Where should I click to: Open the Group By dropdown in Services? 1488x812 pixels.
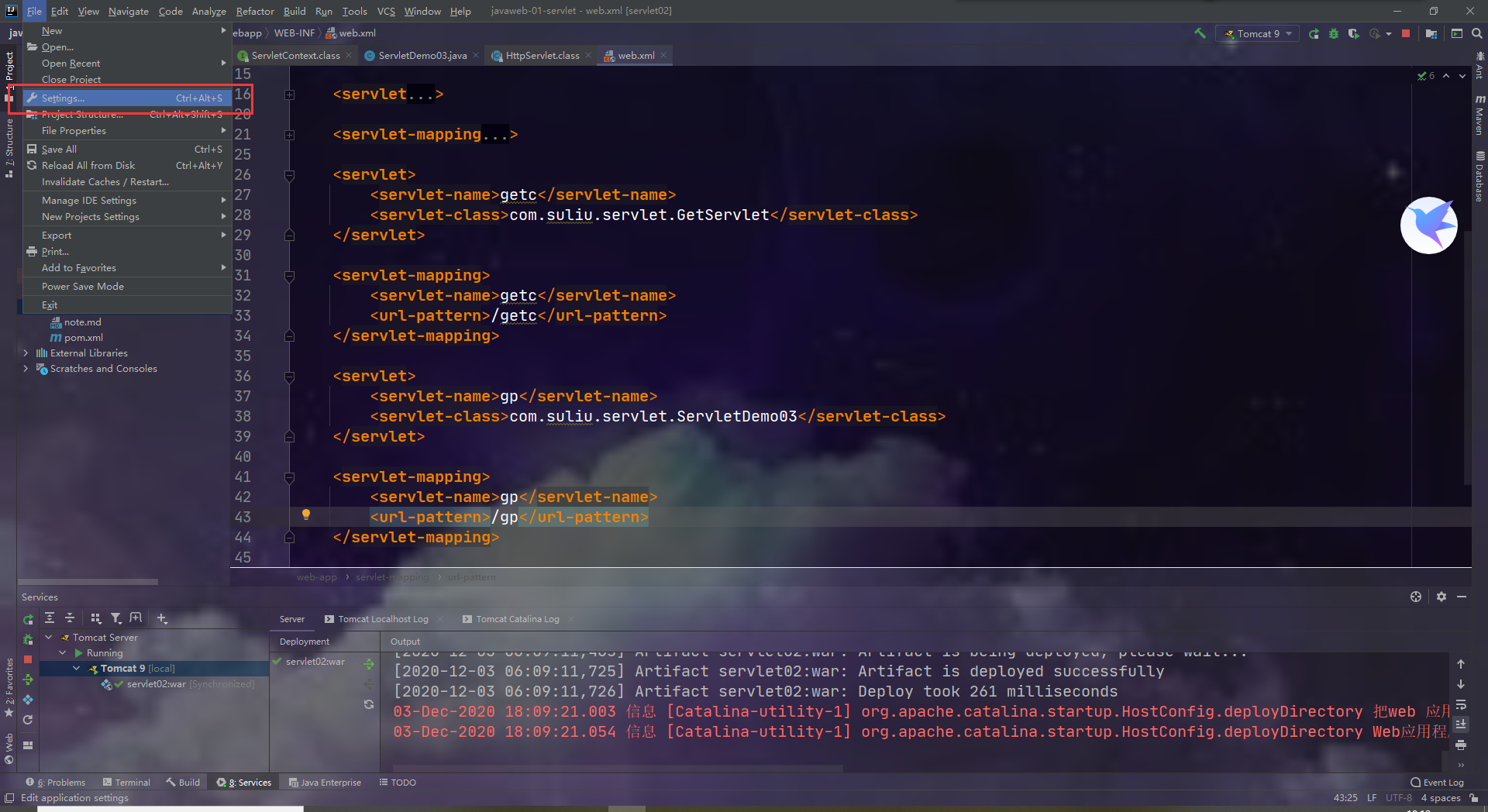(96, 618)
